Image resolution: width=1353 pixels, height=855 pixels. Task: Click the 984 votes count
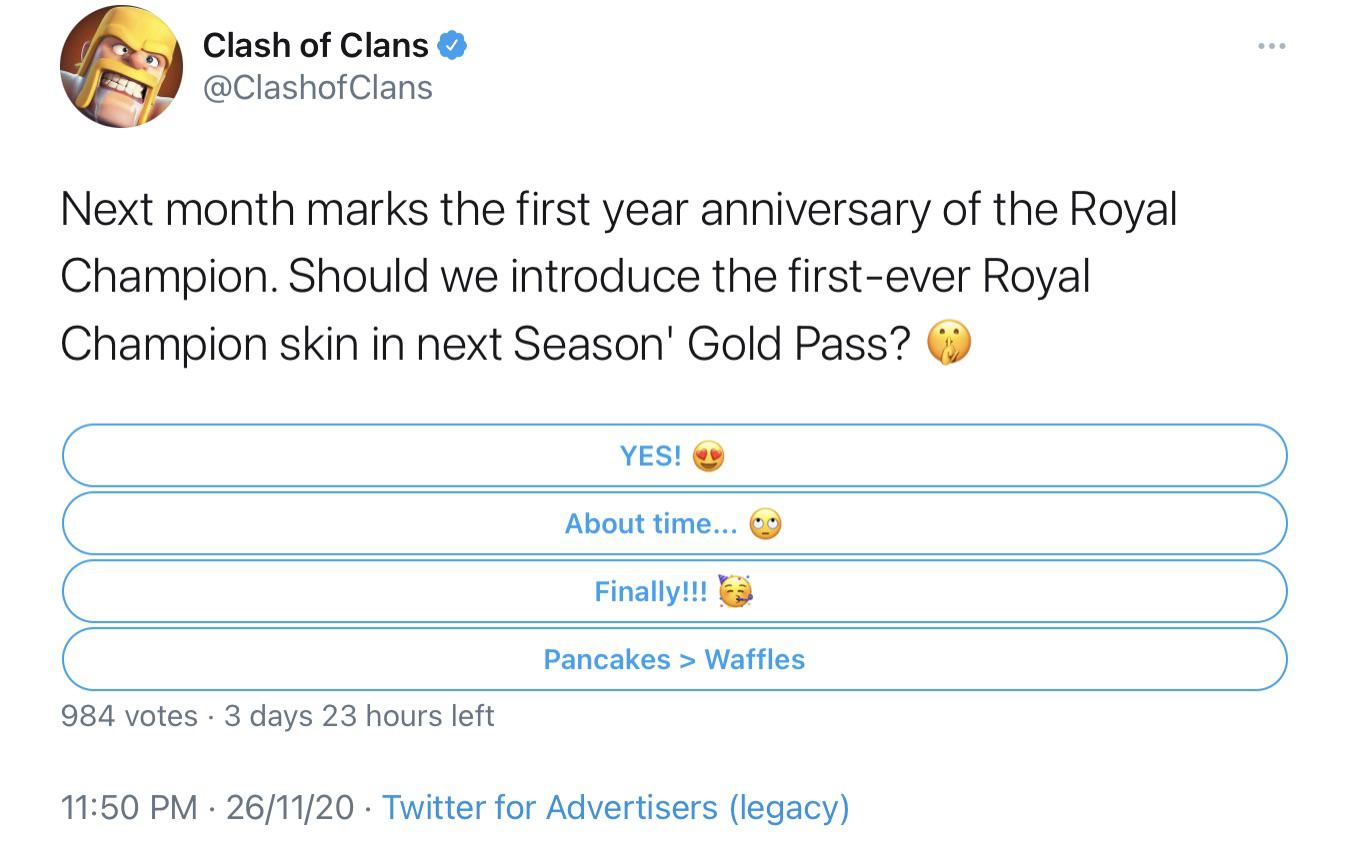tap(129, 716)
